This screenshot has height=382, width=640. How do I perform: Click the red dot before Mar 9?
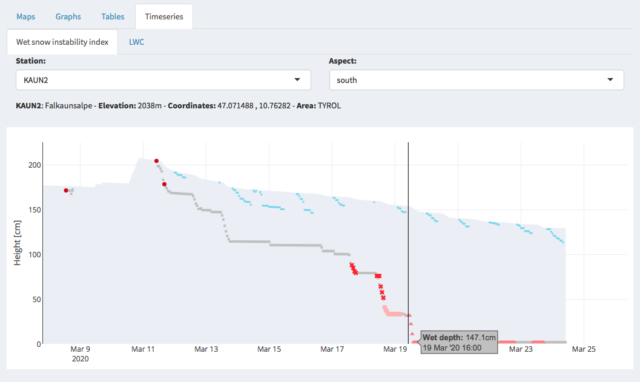66,191
